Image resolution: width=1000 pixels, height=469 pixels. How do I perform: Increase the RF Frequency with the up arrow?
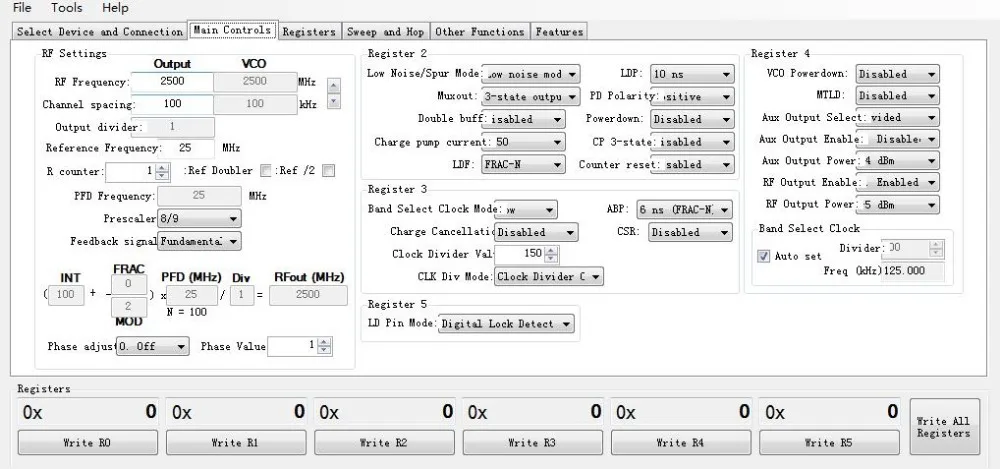pyautogui.click(x=335, y=85)
